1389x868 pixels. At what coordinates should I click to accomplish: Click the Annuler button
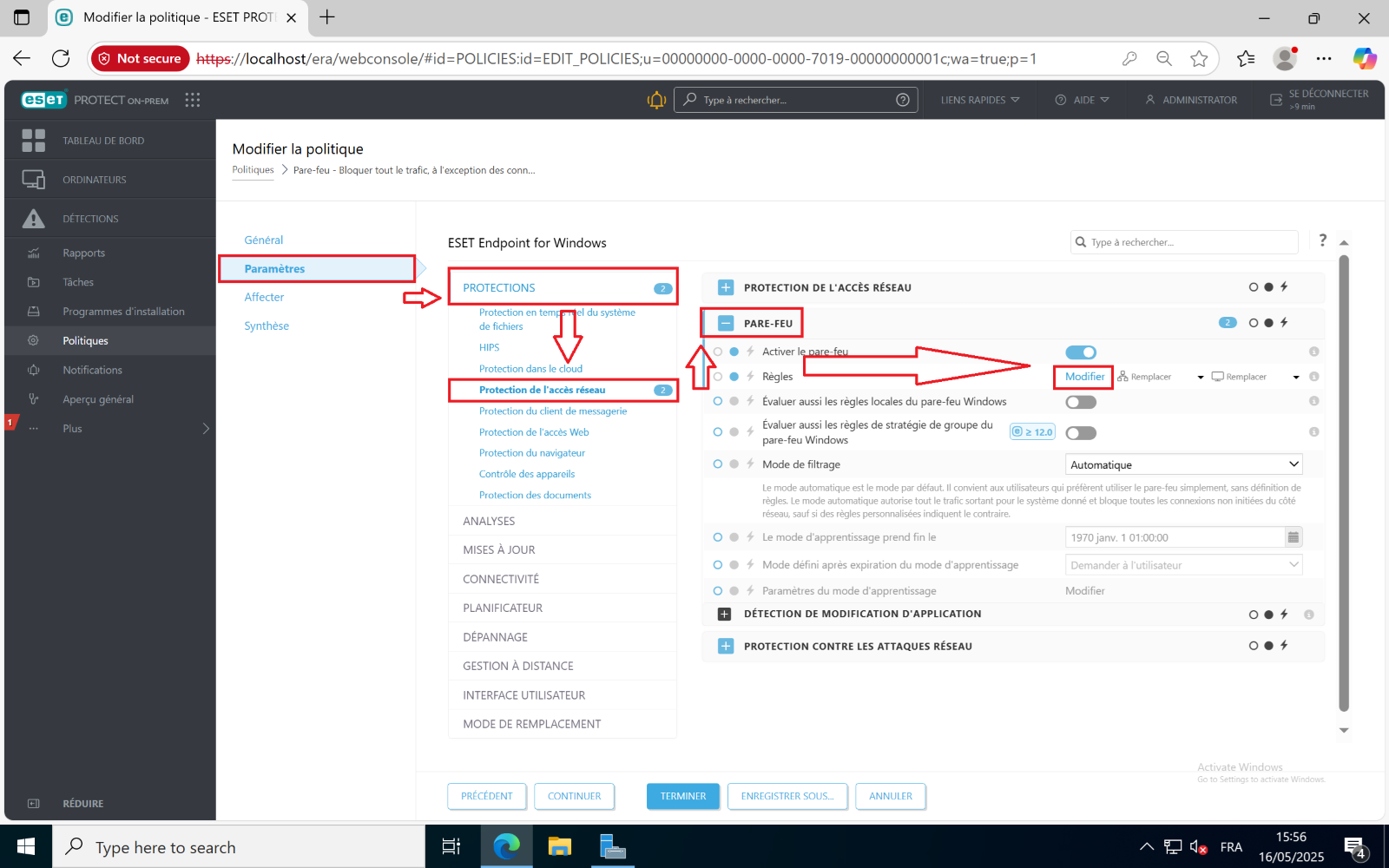click(891, 796)
